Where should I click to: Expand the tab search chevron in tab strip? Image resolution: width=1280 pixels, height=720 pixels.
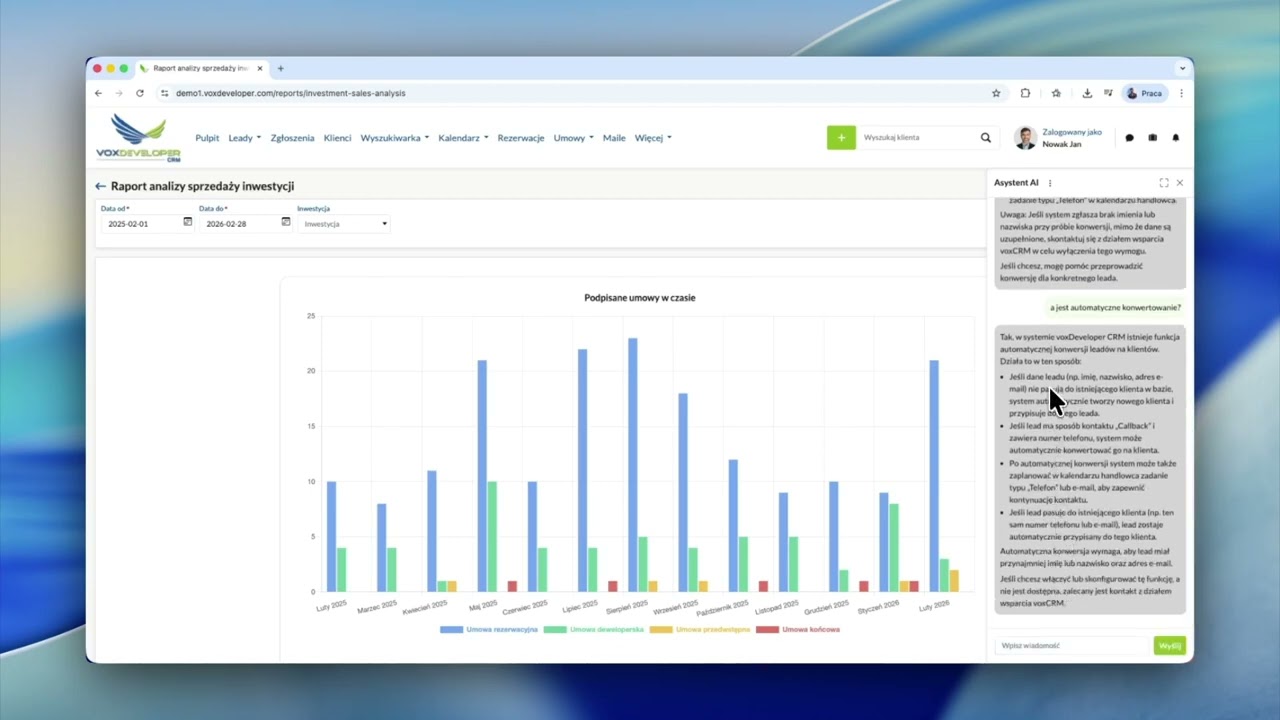click(x=1182, y=68)
